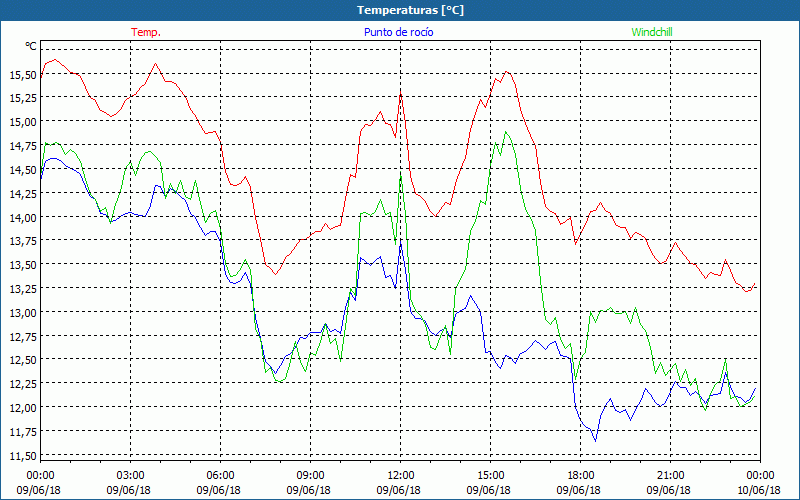Click the 15,00 y-axis value

pyautogui.click(x=23, y=121)
